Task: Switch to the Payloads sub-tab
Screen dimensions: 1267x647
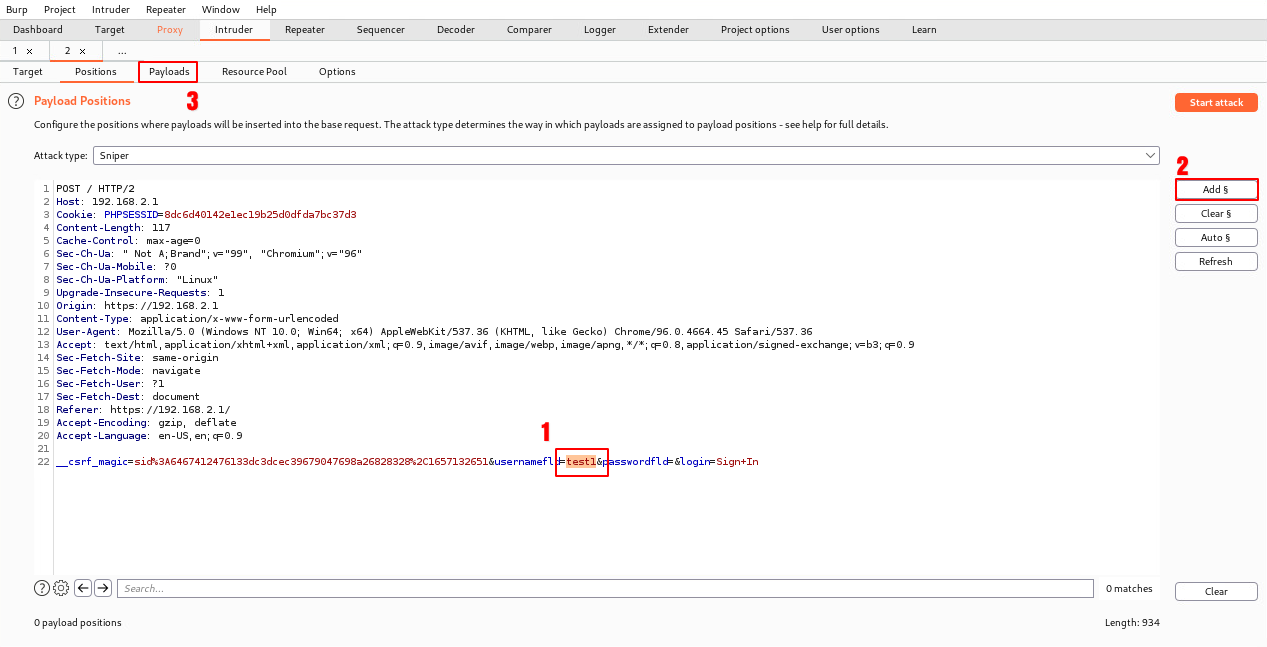Action: point(169,72)
